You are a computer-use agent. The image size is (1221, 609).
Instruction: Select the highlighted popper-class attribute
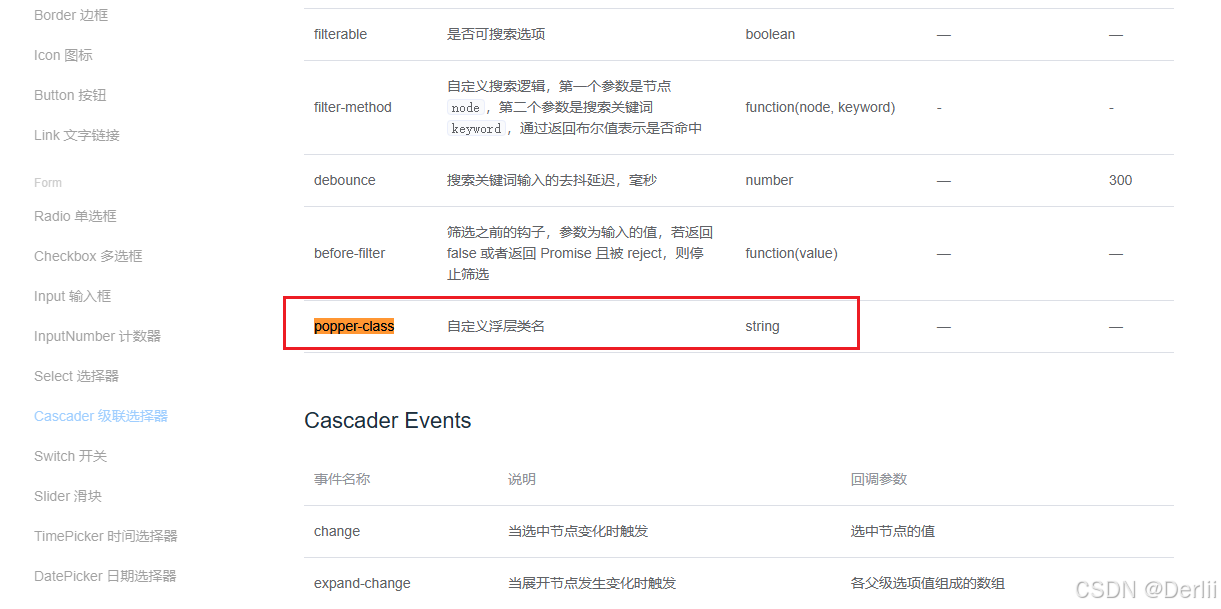[353, 326]
